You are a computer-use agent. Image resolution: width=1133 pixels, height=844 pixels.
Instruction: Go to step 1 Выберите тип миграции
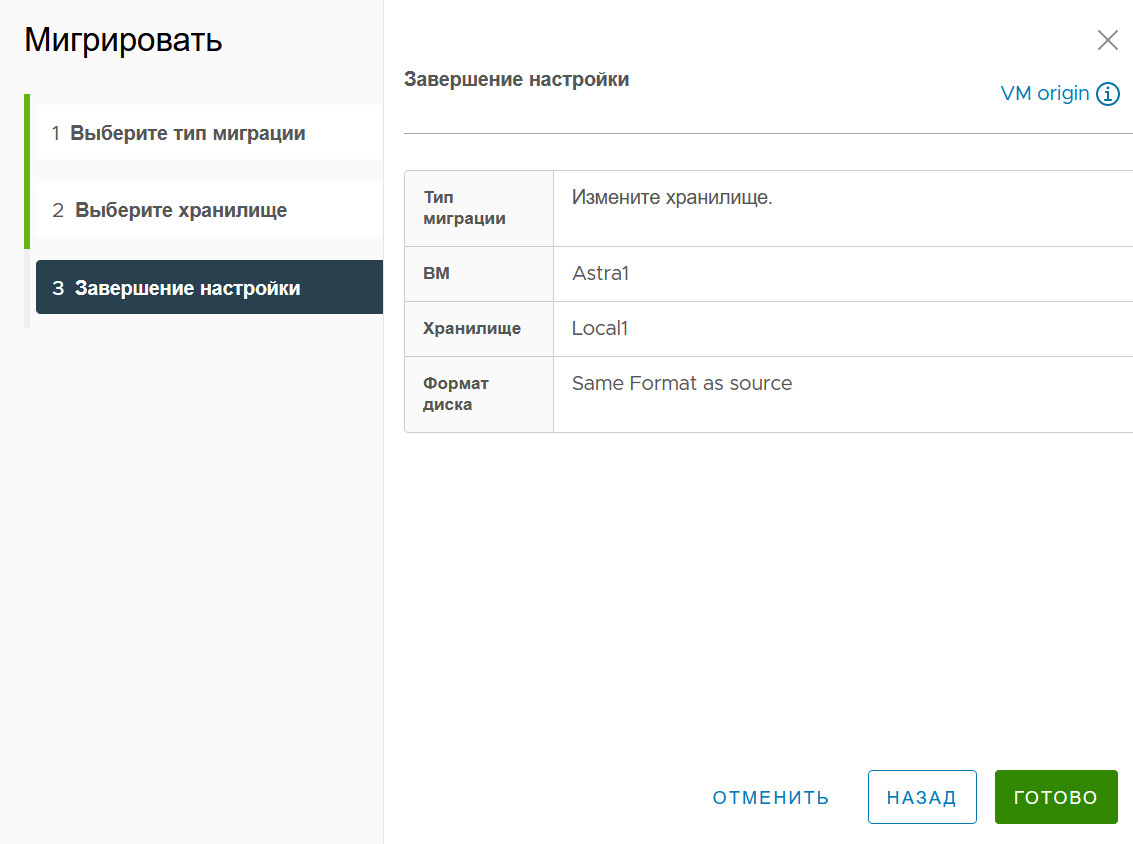(x=210, y=133)
